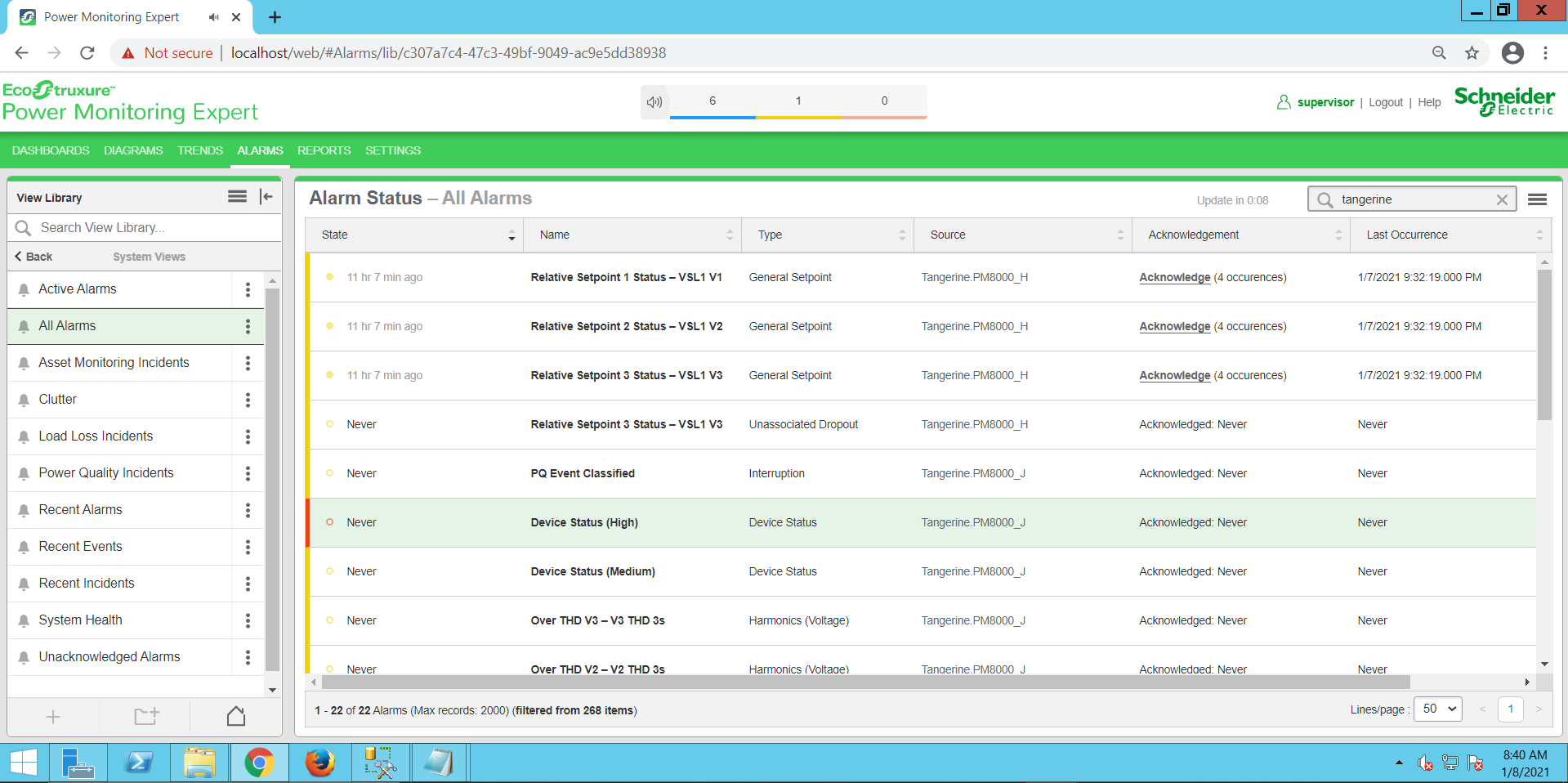Open the Help link
1568x783 pixels.
coord(1429,103)
